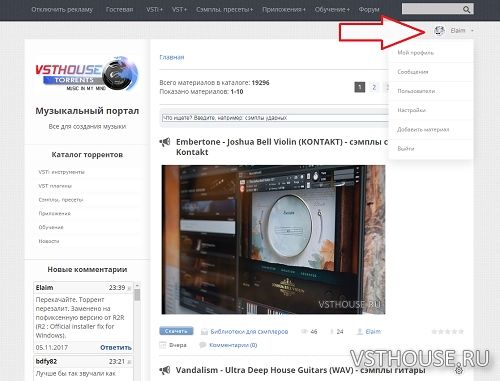Click the VSTHouse Torrents logo
The image size is (500, 381).
pos(87,74)
